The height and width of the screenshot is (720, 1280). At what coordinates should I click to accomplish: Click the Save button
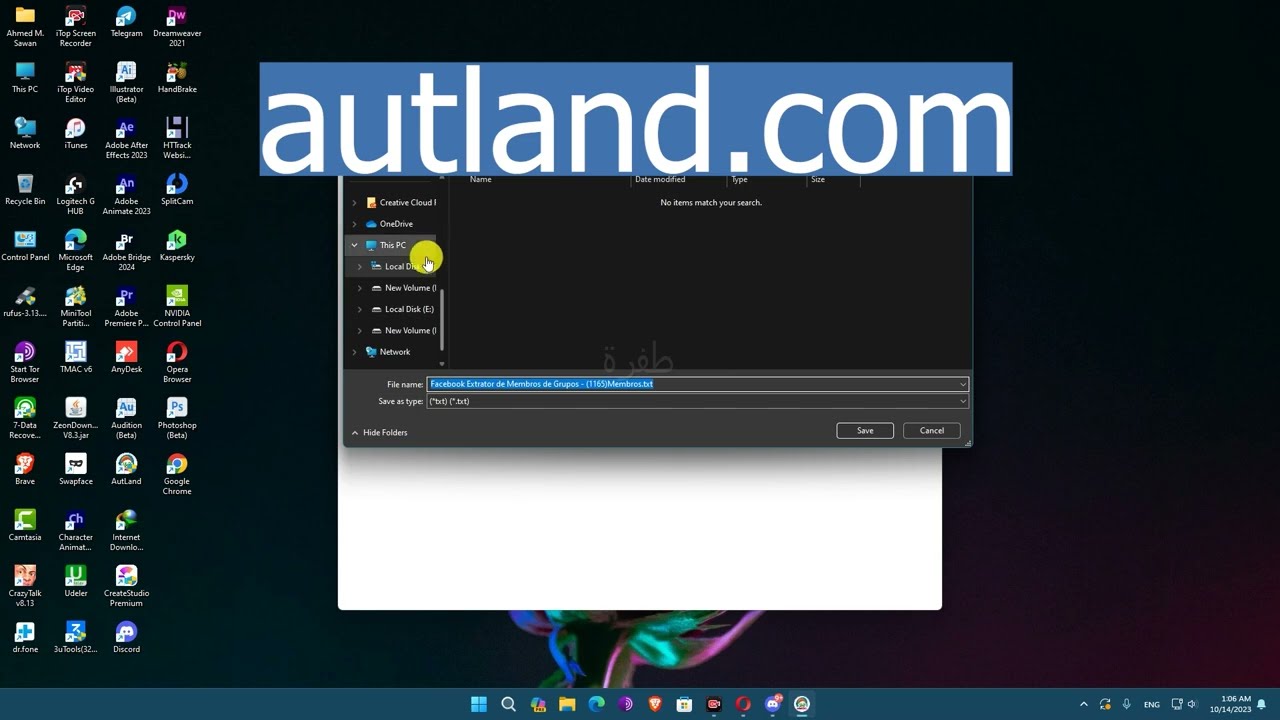point(865,431)
